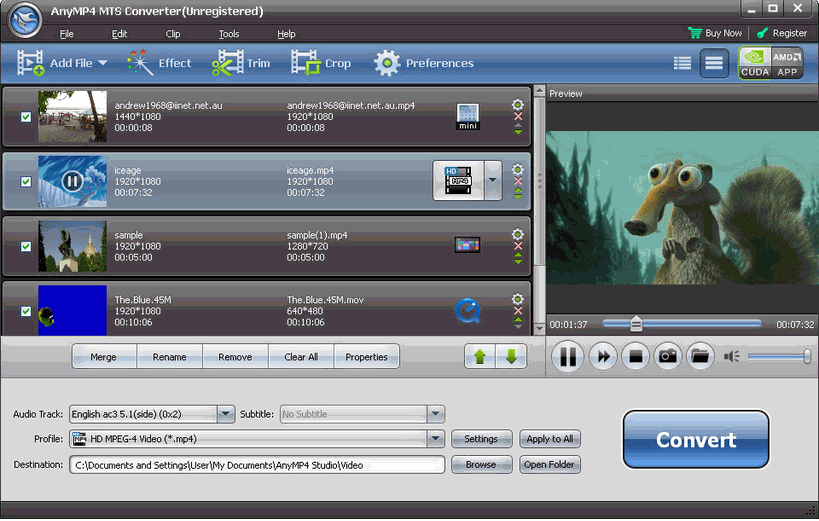Screen dimensions: 819x521
Task: Open the File menu
Action: [66, 34]
